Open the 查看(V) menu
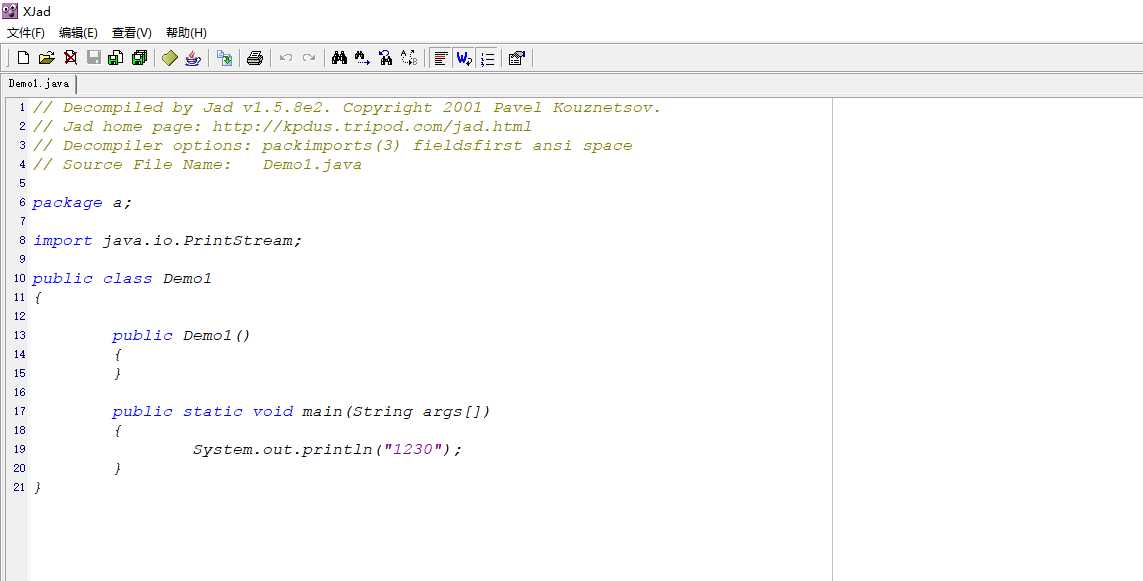The height and width of the screenshot is (581, 1143). (131, 33)
